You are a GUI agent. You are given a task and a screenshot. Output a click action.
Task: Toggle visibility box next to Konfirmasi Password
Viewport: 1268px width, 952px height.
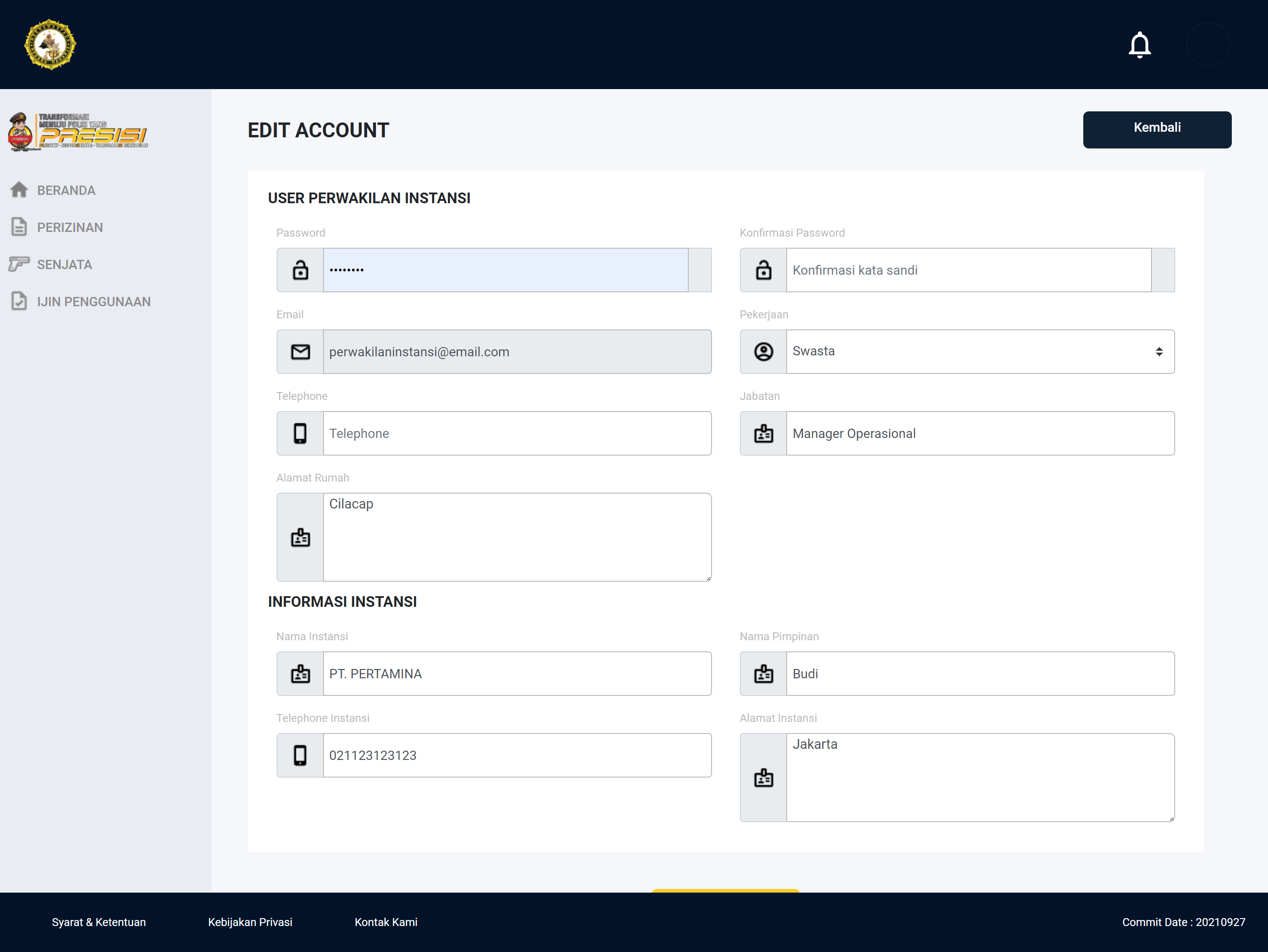(1163, 270)
